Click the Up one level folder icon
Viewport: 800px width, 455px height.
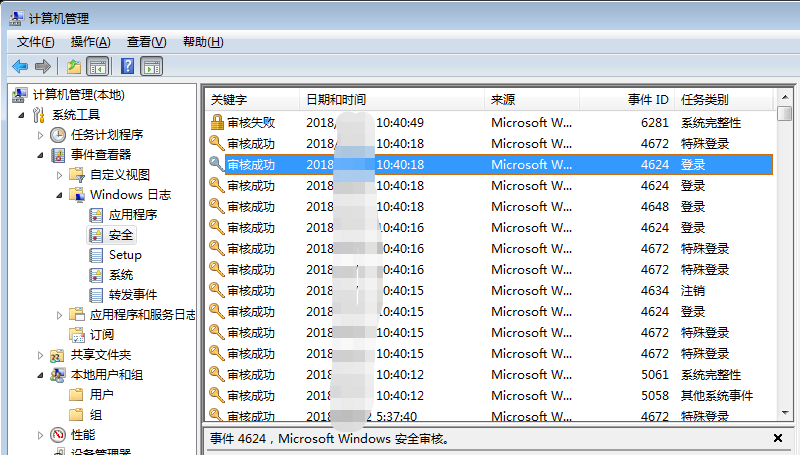pyautogui.click(x=73, y=66)
